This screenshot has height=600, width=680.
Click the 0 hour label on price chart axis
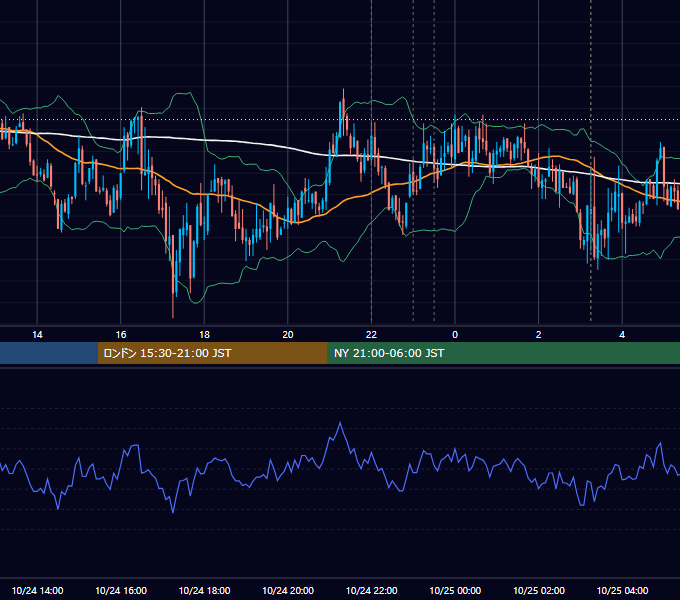pos(455,335)
